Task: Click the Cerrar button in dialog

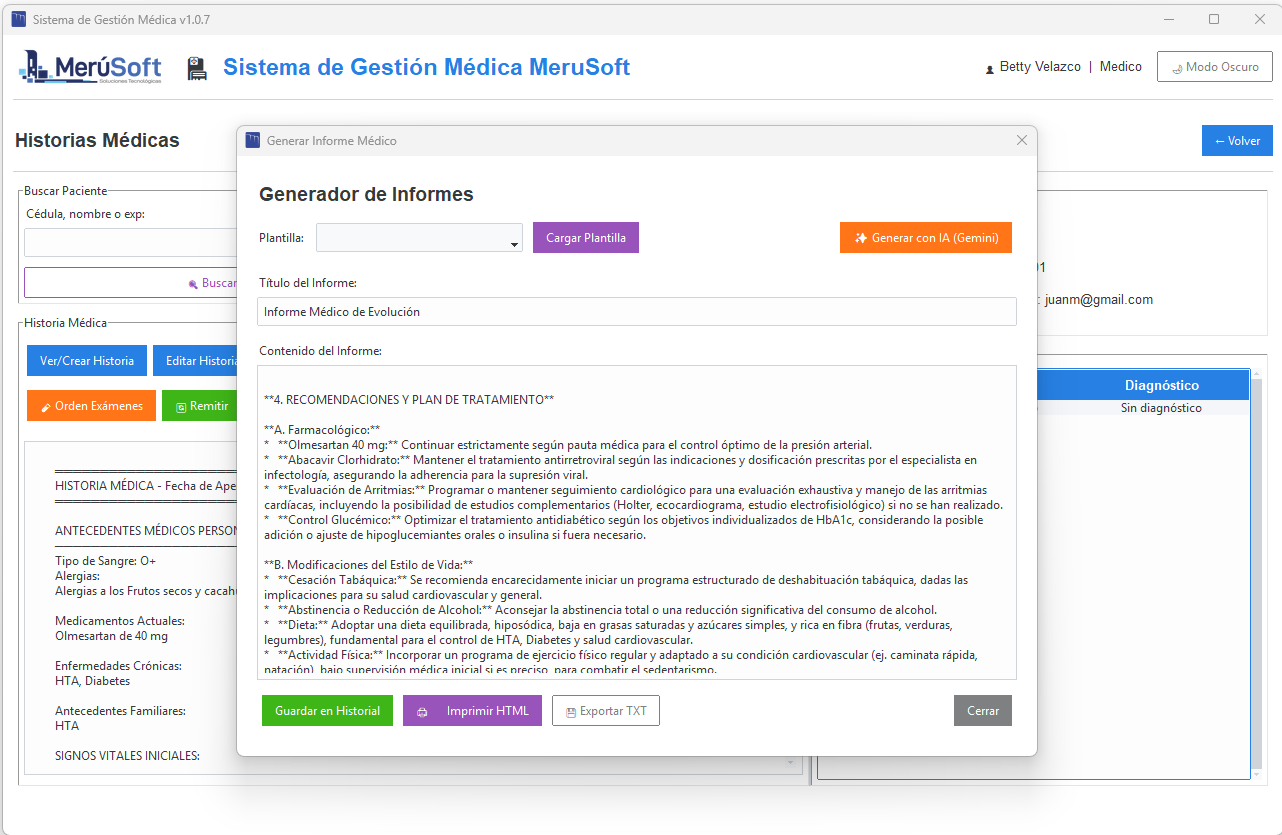Action: click(x=983, y=711)
